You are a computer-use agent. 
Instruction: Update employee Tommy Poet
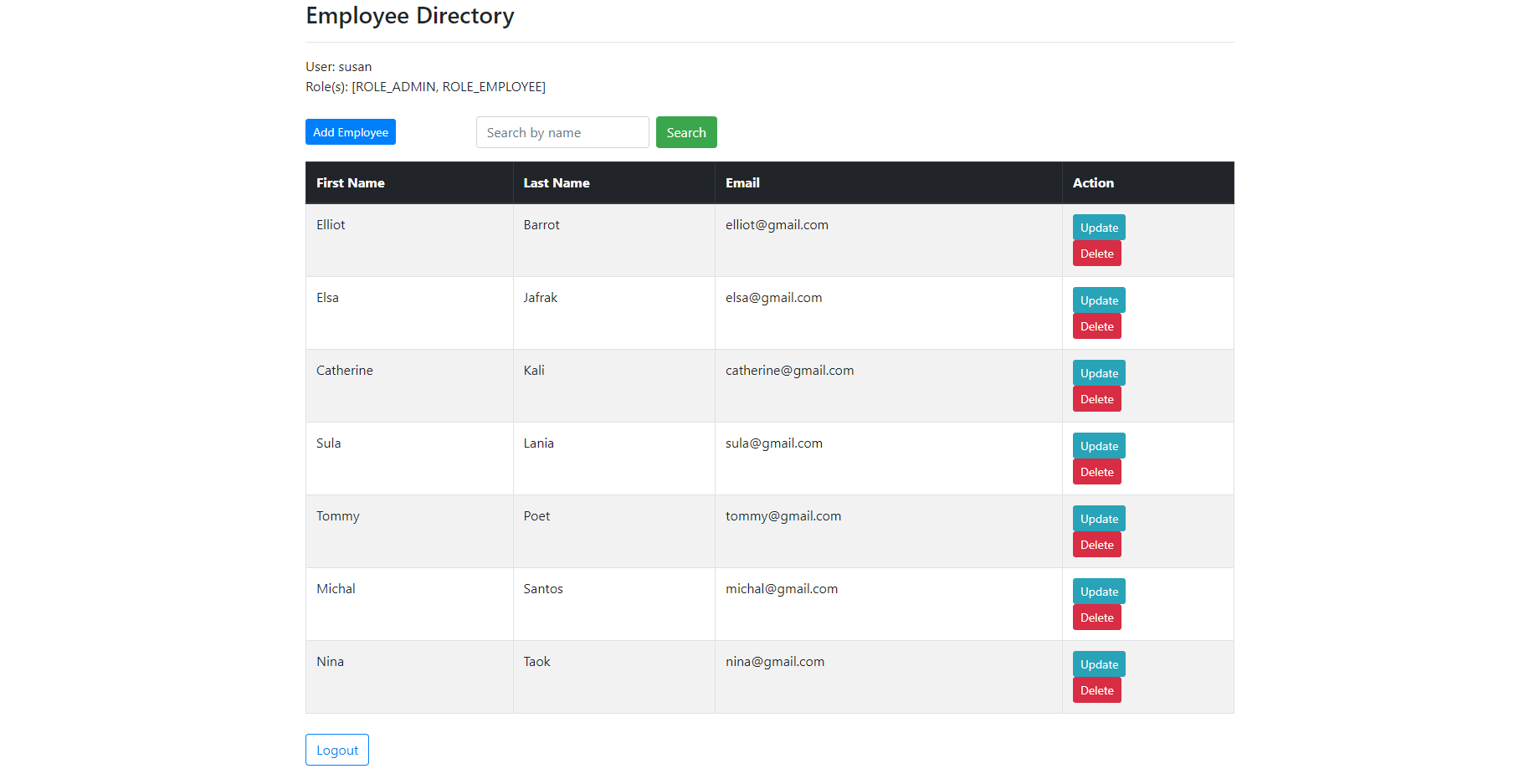pyautogui.click(x=1098, y=518)
